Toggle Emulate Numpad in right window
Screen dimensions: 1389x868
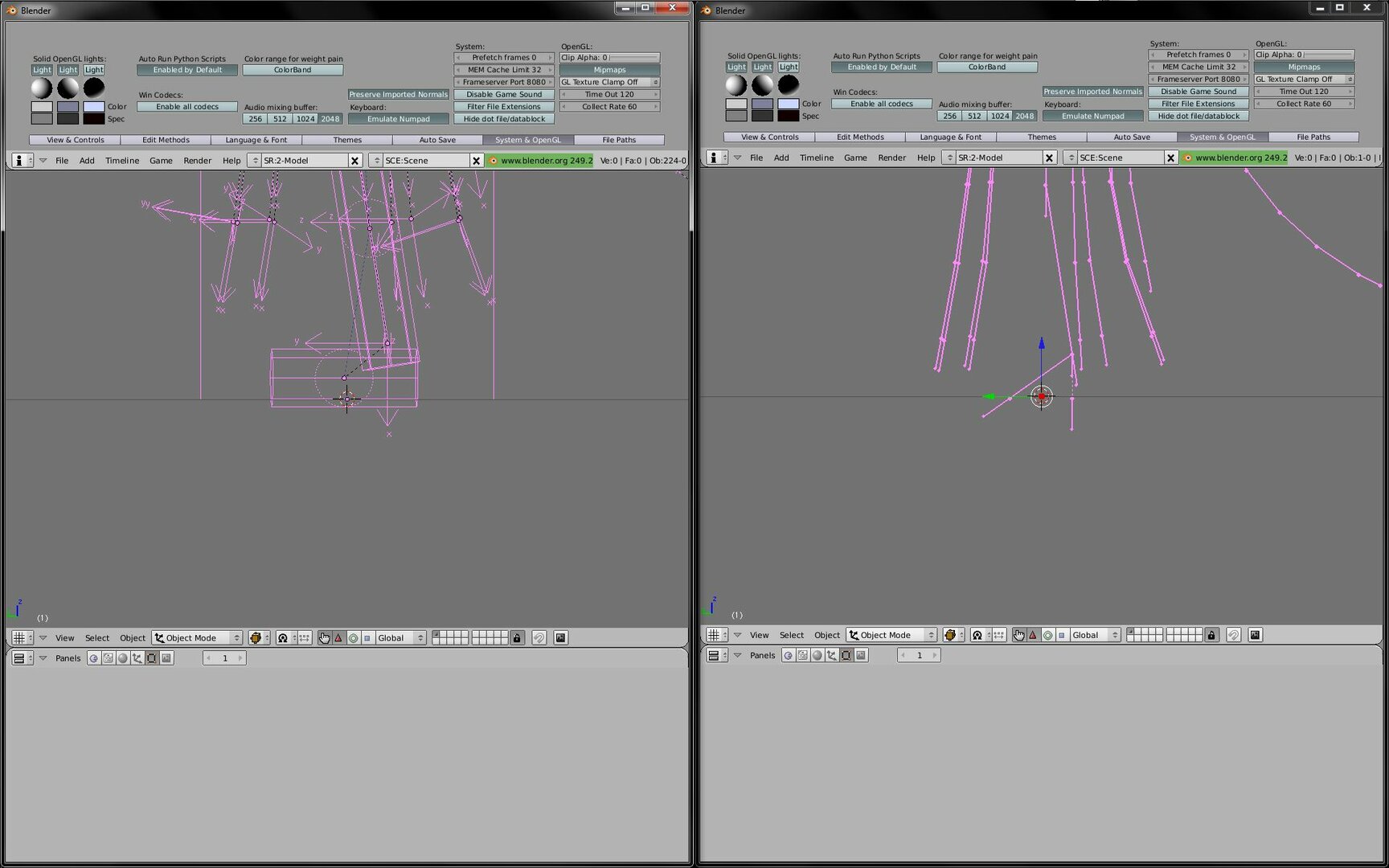(1092, 116)
